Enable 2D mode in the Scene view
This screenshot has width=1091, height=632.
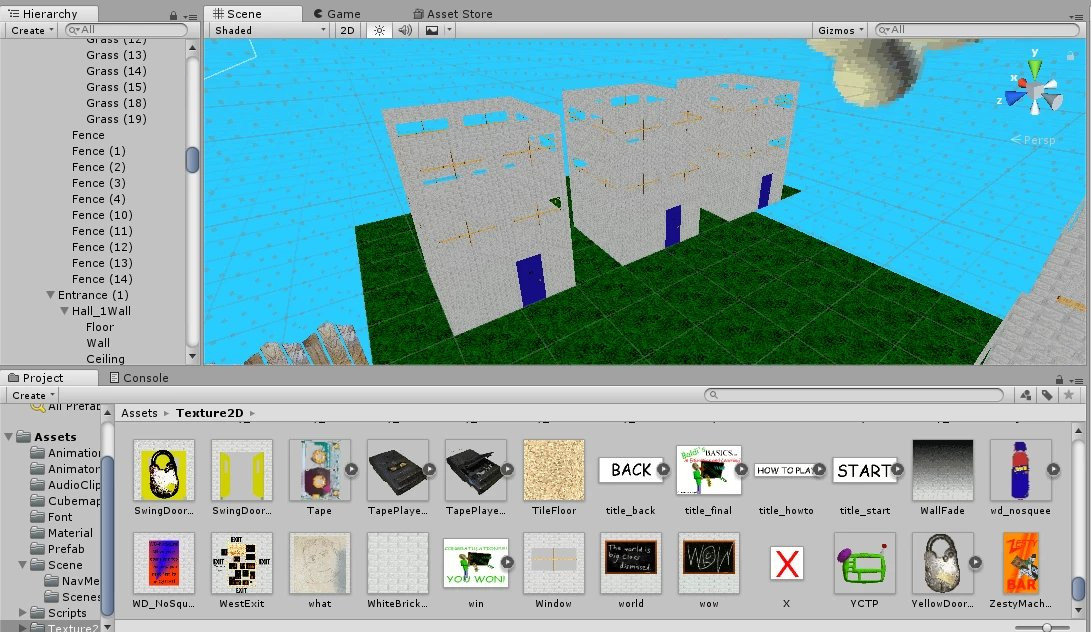(x=346, y=30)
